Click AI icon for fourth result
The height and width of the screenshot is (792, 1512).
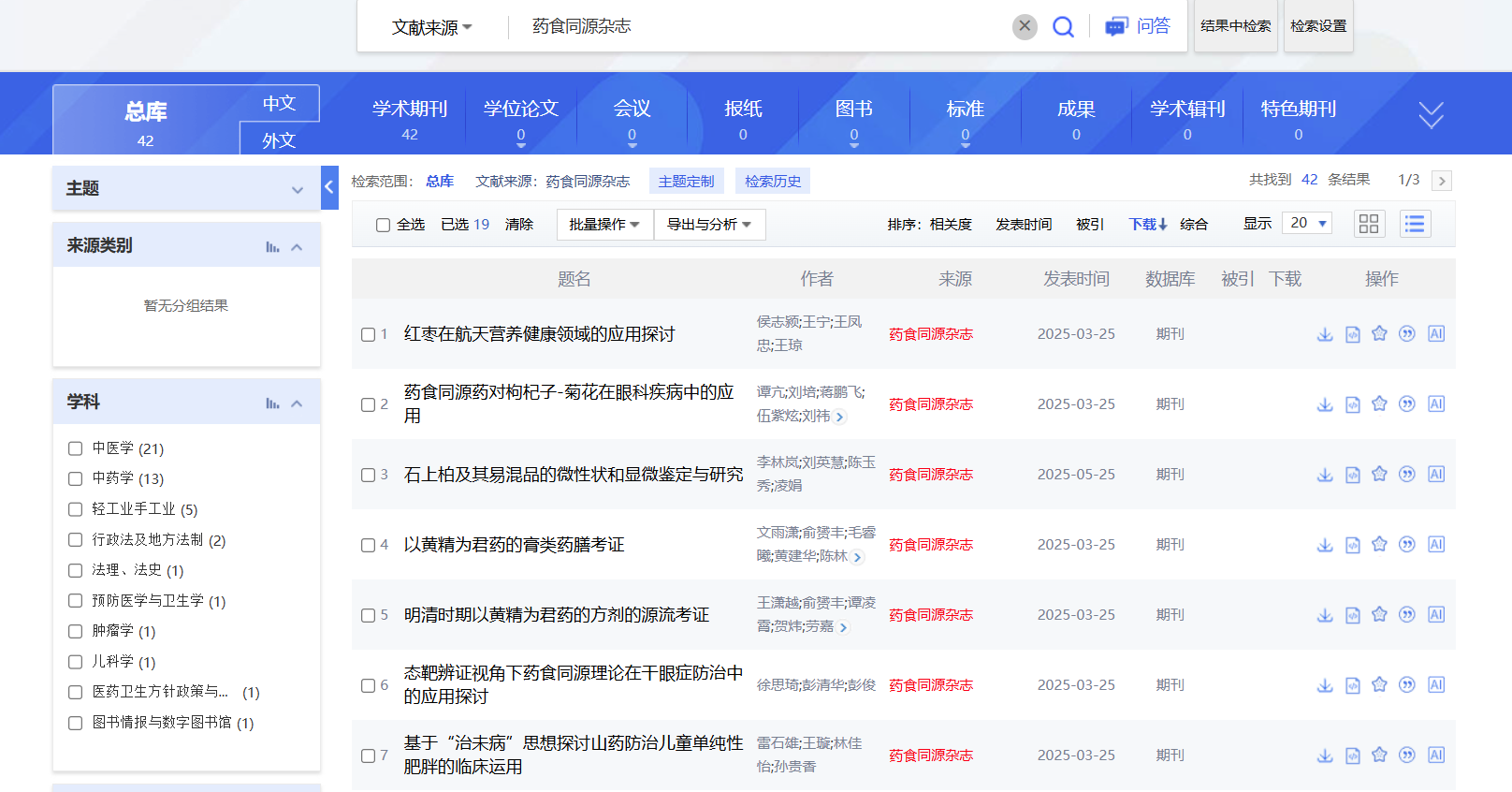(x=1436, y=544)
